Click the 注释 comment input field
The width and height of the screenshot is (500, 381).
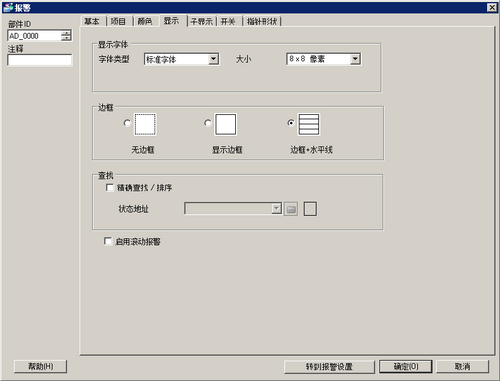tap(39, 60)
